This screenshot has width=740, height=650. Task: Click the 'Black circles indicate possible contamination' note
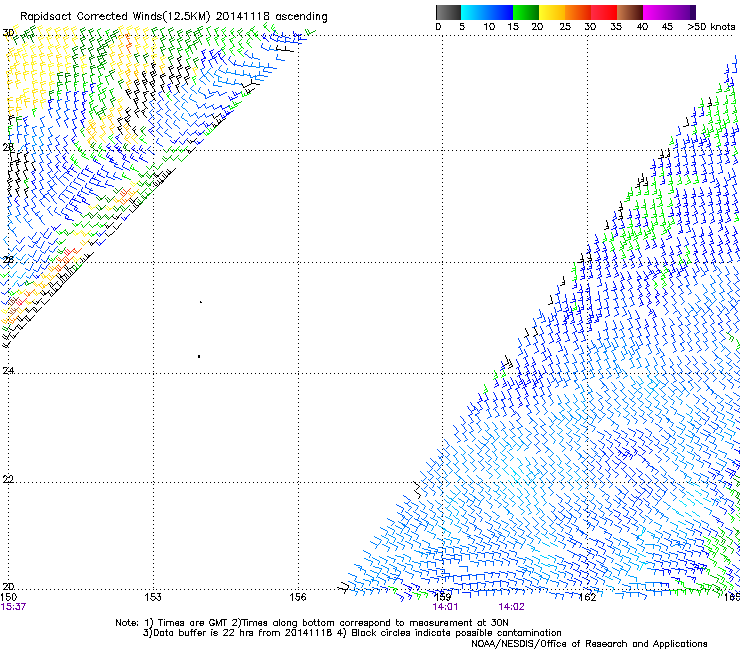tap(456, 633)
